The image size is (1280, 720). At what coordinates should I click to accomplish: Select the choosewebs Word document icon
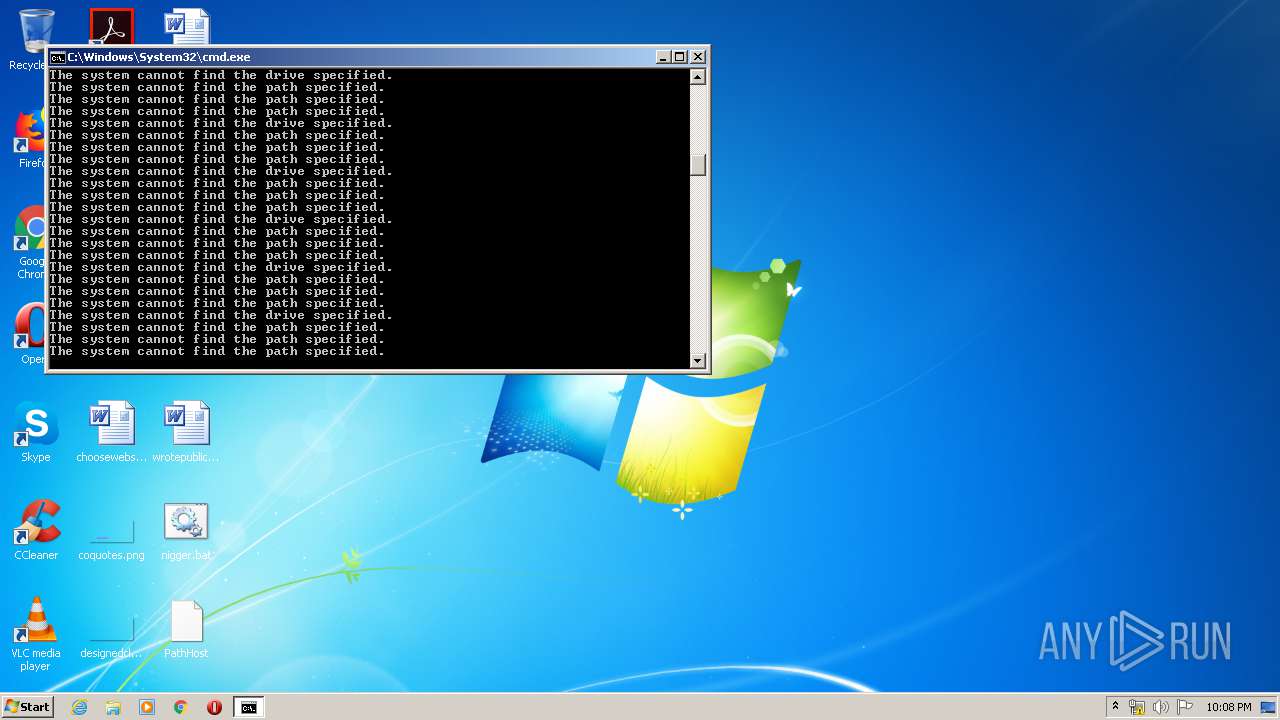[111, 432]
